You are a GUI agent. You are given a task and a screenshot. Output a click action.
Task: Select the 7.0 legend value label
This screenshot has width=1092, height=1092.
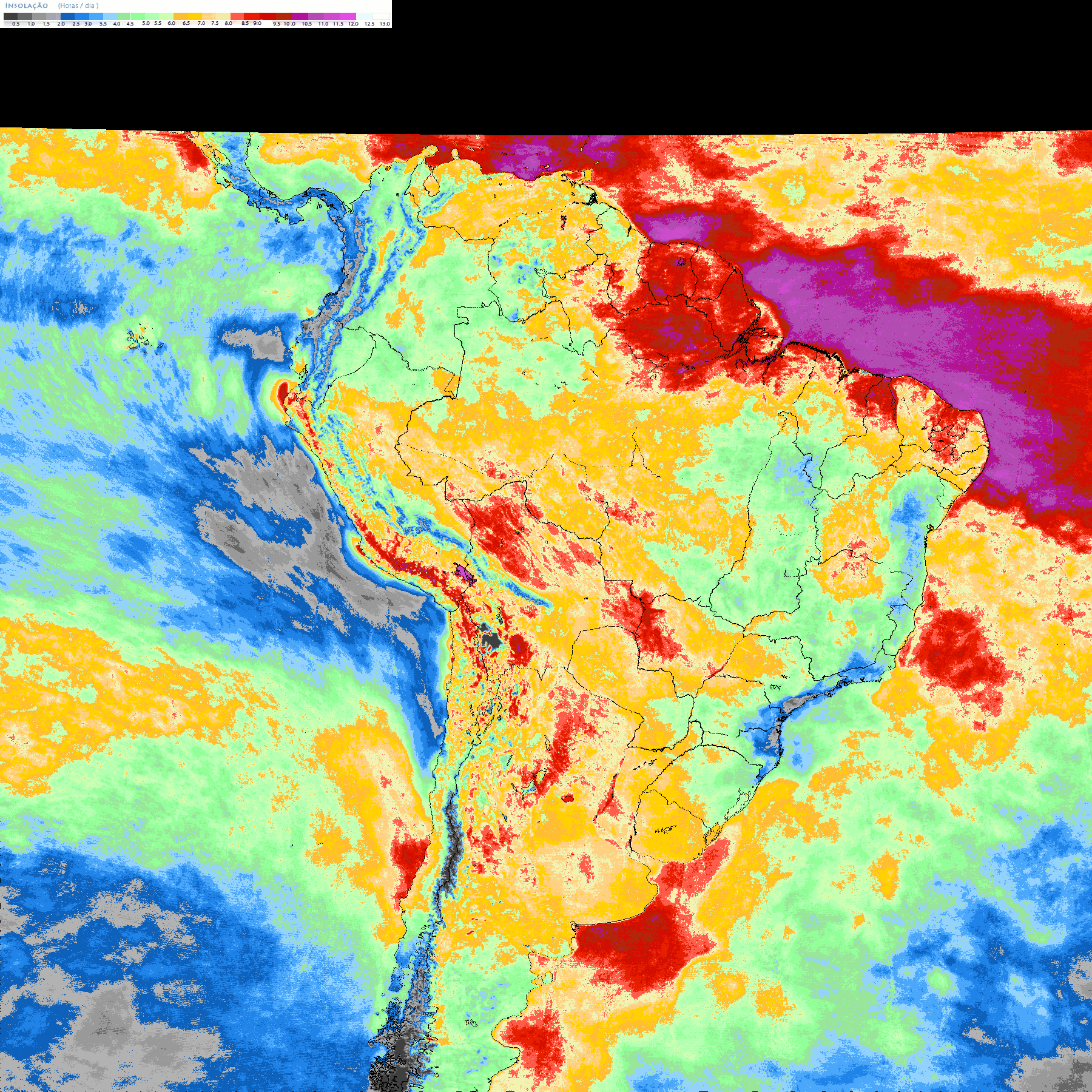201,23
